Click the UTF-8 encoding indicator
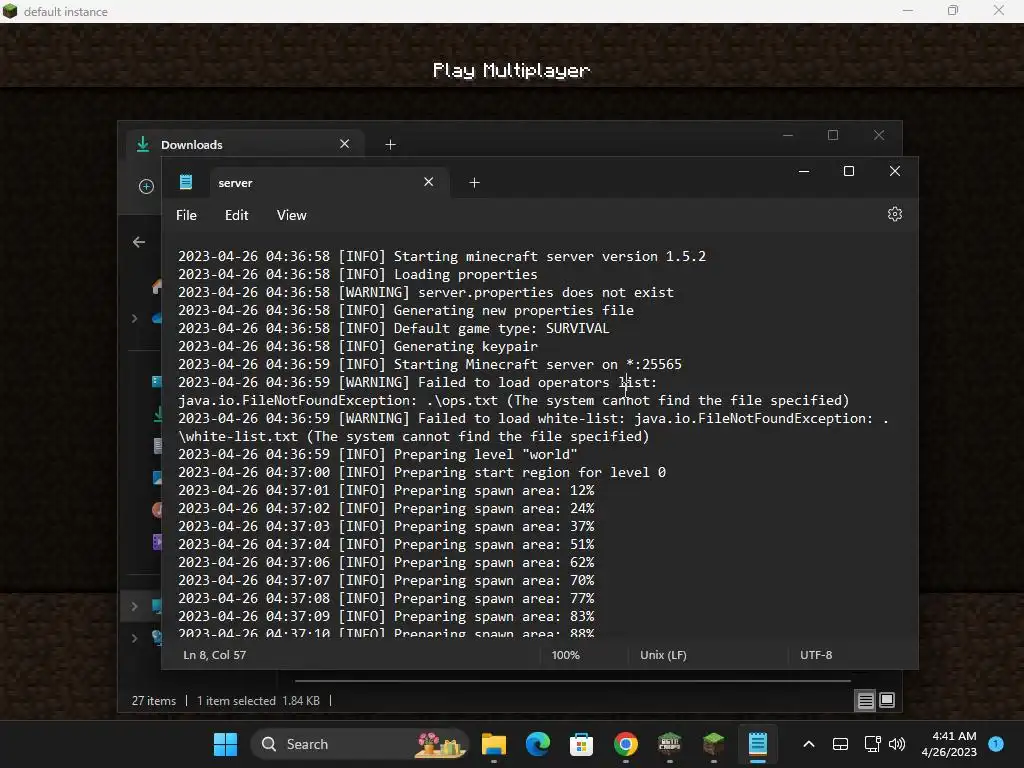 pyautogui.click(x=816, y=655)
